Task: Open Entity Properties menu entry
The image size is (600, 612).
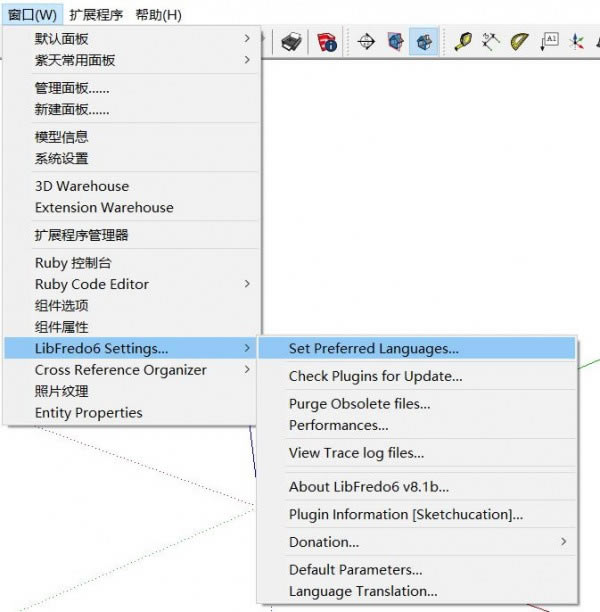Action: [132, 413]
